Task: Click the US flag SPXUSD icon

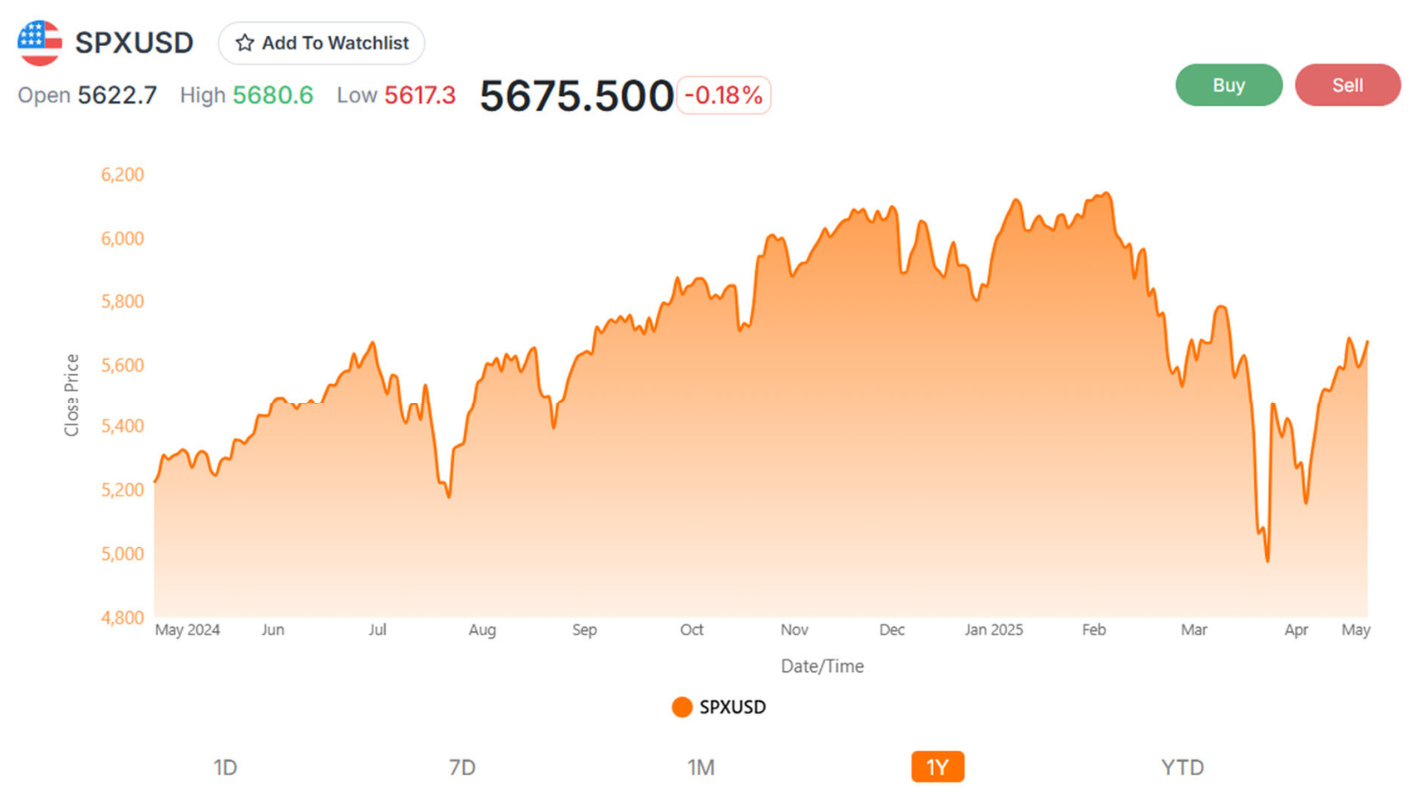Action: tap(40, 42)
